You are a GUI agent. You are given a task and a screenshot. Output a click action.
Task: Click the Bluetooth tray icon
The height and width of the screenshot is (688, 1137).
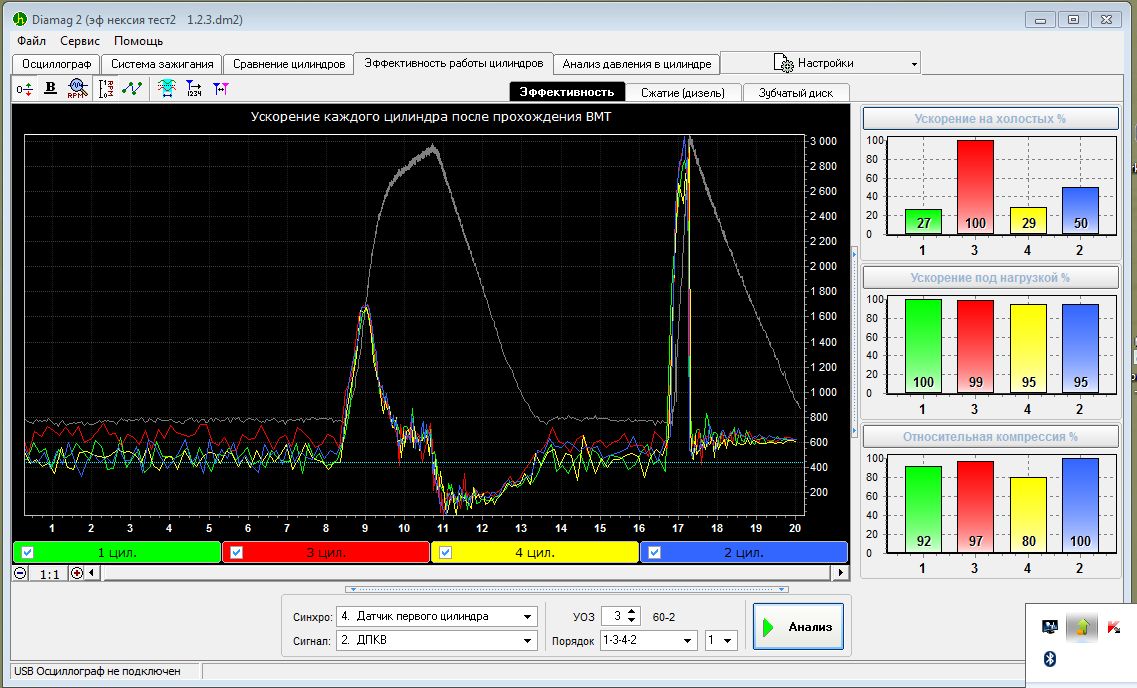[x=1049, y=658]
